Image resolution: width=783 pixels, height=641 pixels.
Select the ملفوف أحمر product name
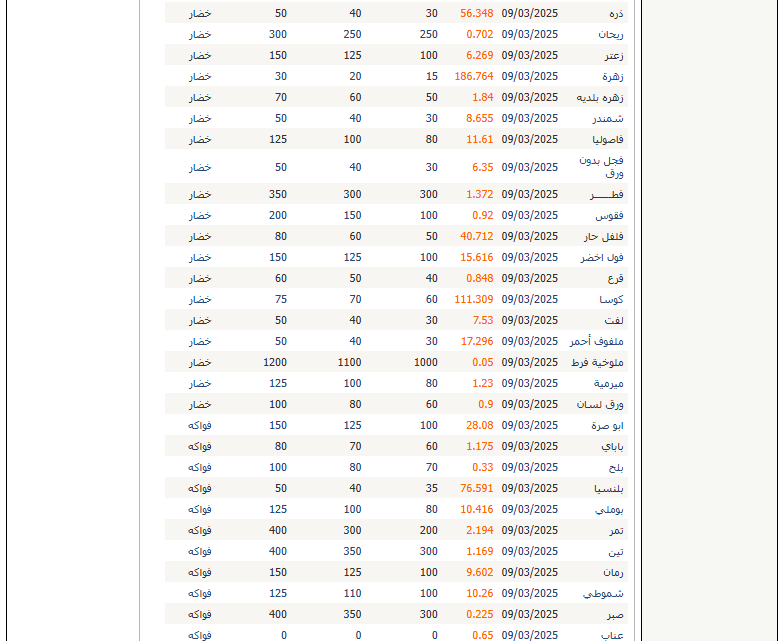(x=597, y=341)
